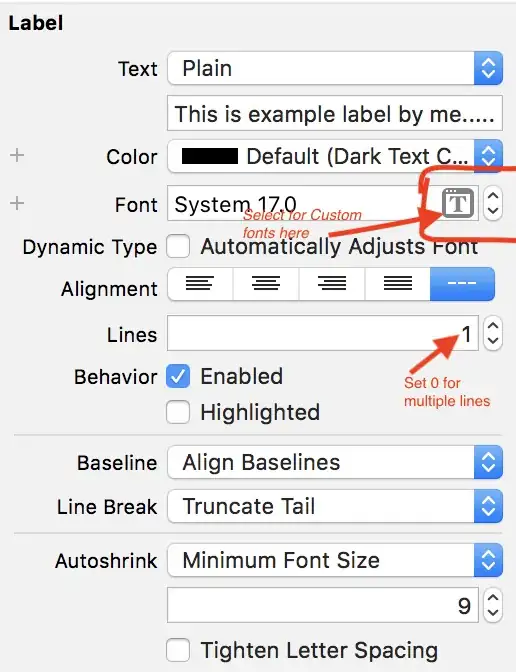
Task: Decrease font size with stepper down arrow
Action: pyautogui.click(x=493, y=211)
